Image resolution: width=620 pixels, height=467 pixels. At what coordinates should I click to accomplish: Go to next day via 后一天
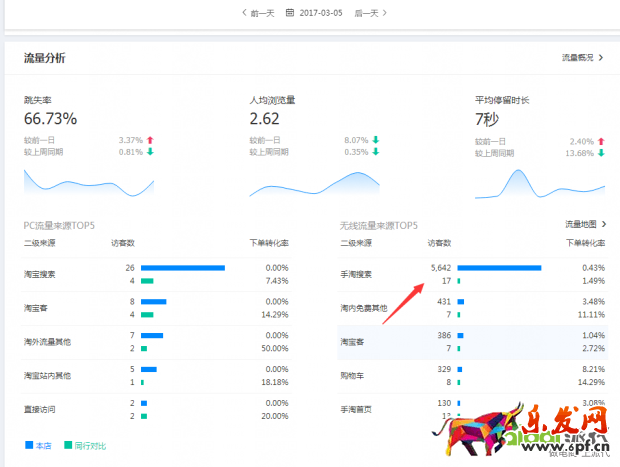click(x=366, y=13)
